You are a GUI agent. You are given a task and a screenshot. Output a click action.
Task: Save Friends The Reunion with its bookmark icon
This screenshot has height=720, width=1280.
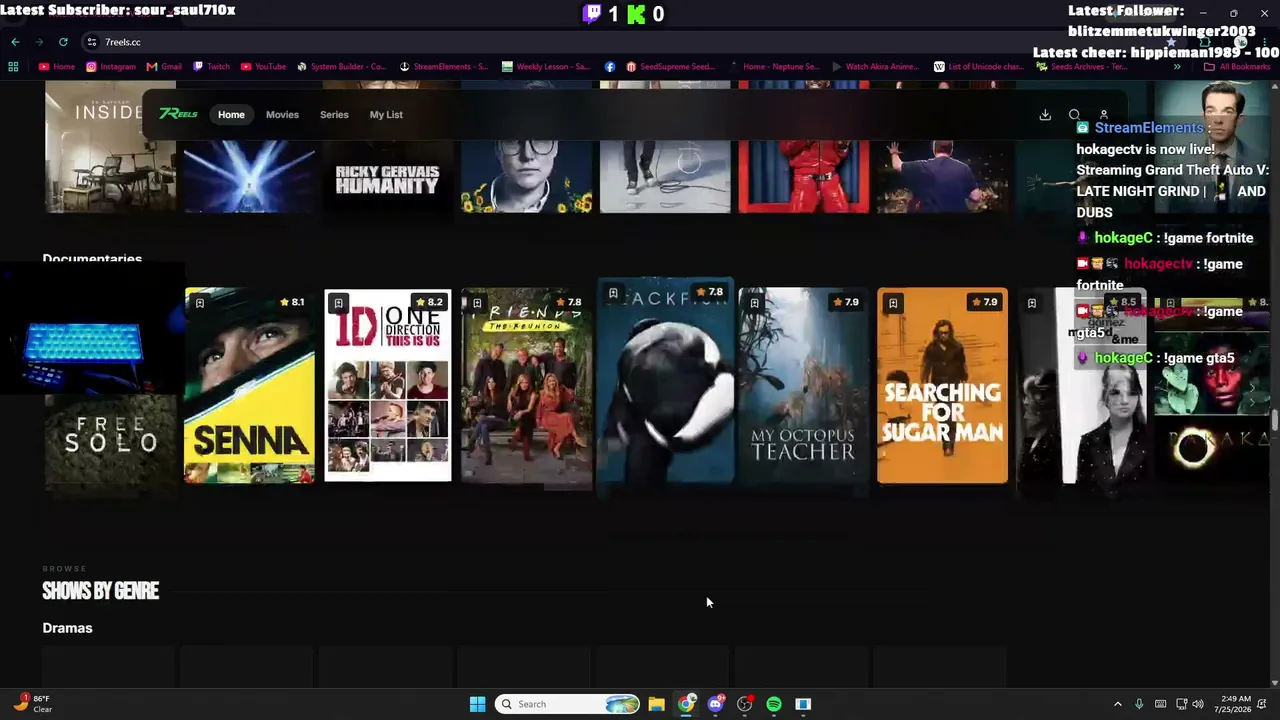477,303
